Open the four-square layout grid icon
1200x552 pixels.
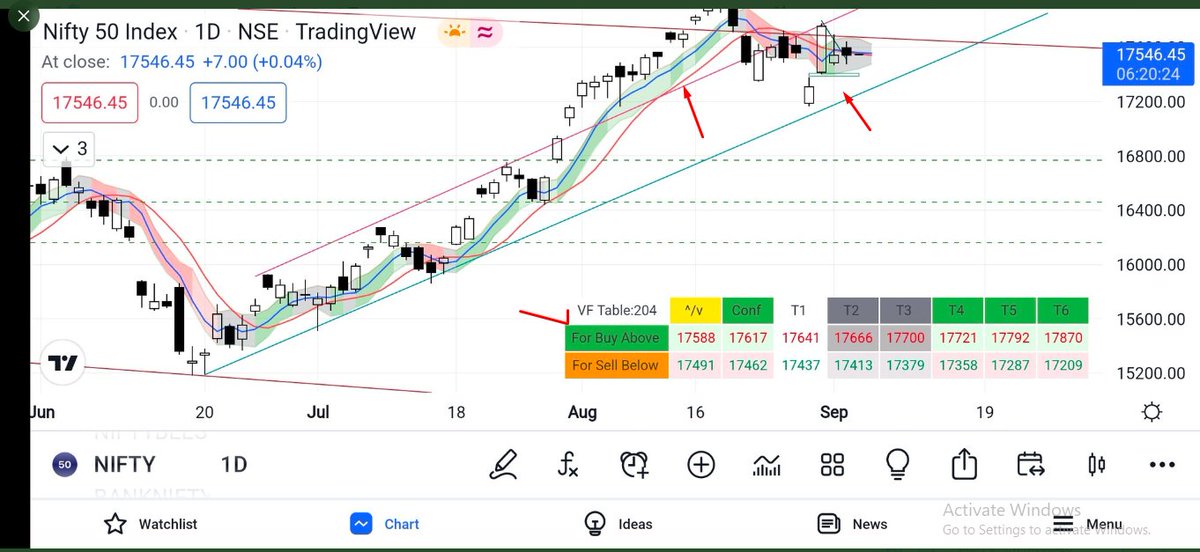(x=832, y=464)
